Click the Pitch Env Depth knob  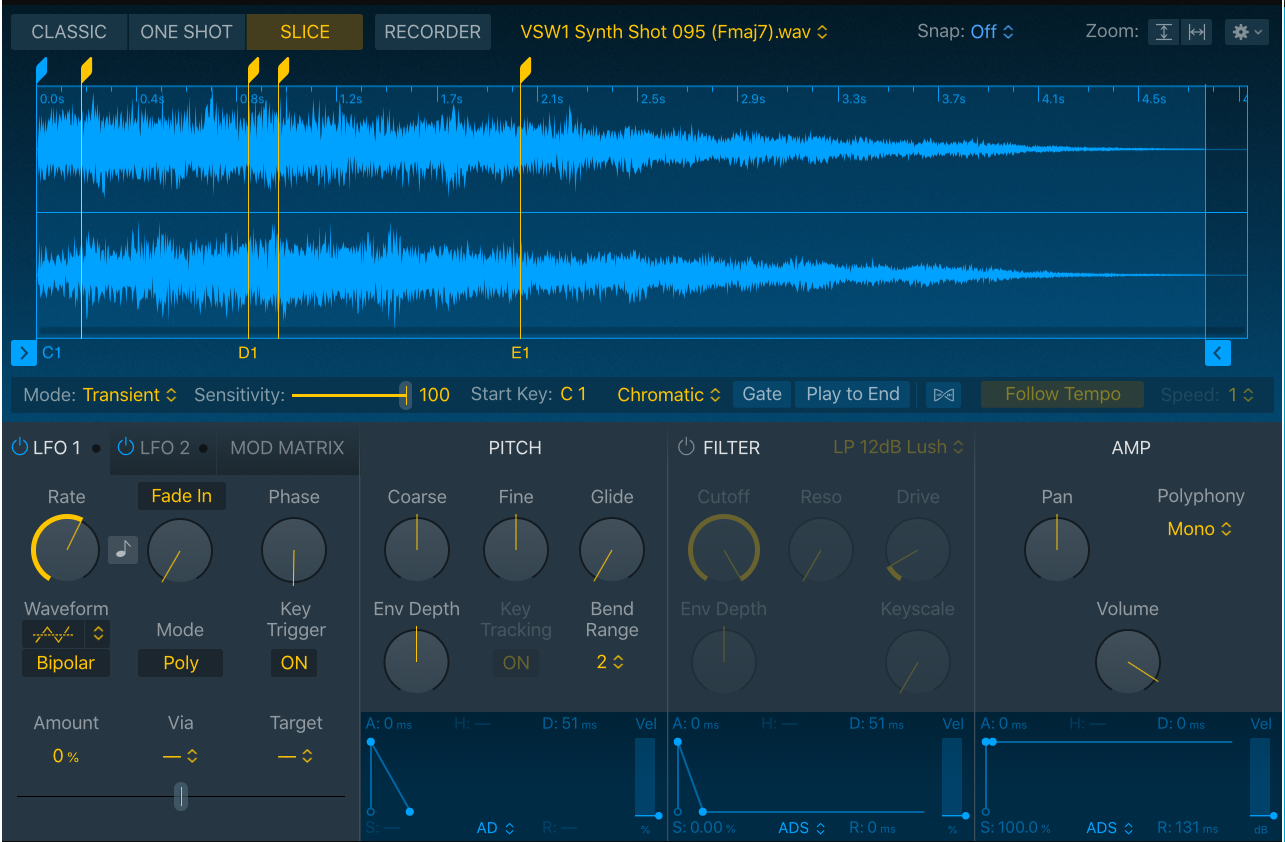417,661
